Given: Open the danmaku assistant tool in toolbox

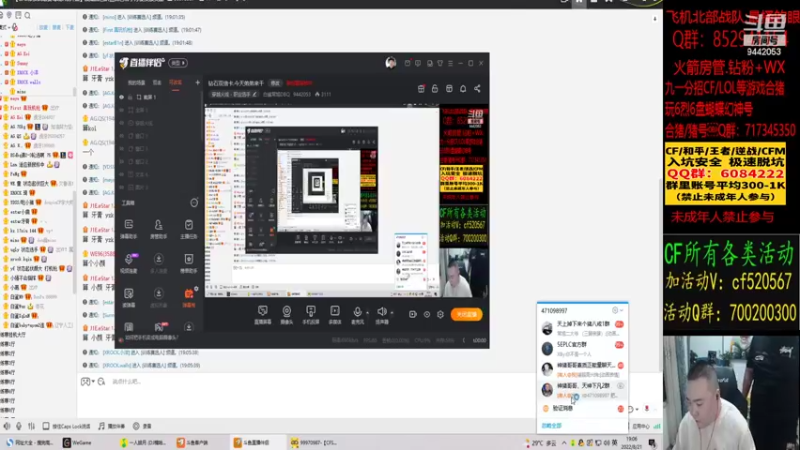Looking at the screenshot, I should [x=129, y=229].
